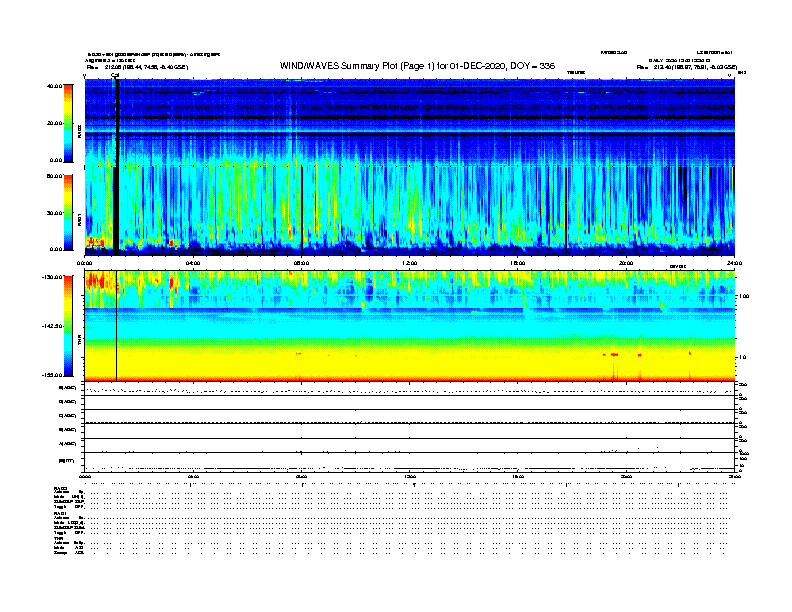Image resolution: width=792 pixels, height=612 pixels.
Task: Click the -155.00 label on TNR scale
Action: (52, 375)
